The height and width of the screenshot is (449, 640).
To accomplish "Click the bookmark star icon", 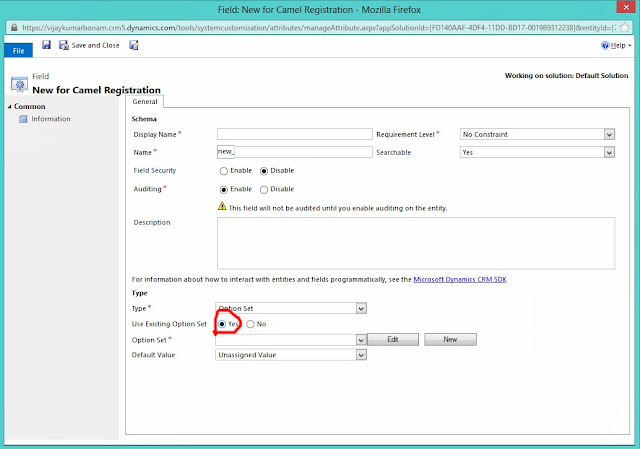I will pos(624,27).
